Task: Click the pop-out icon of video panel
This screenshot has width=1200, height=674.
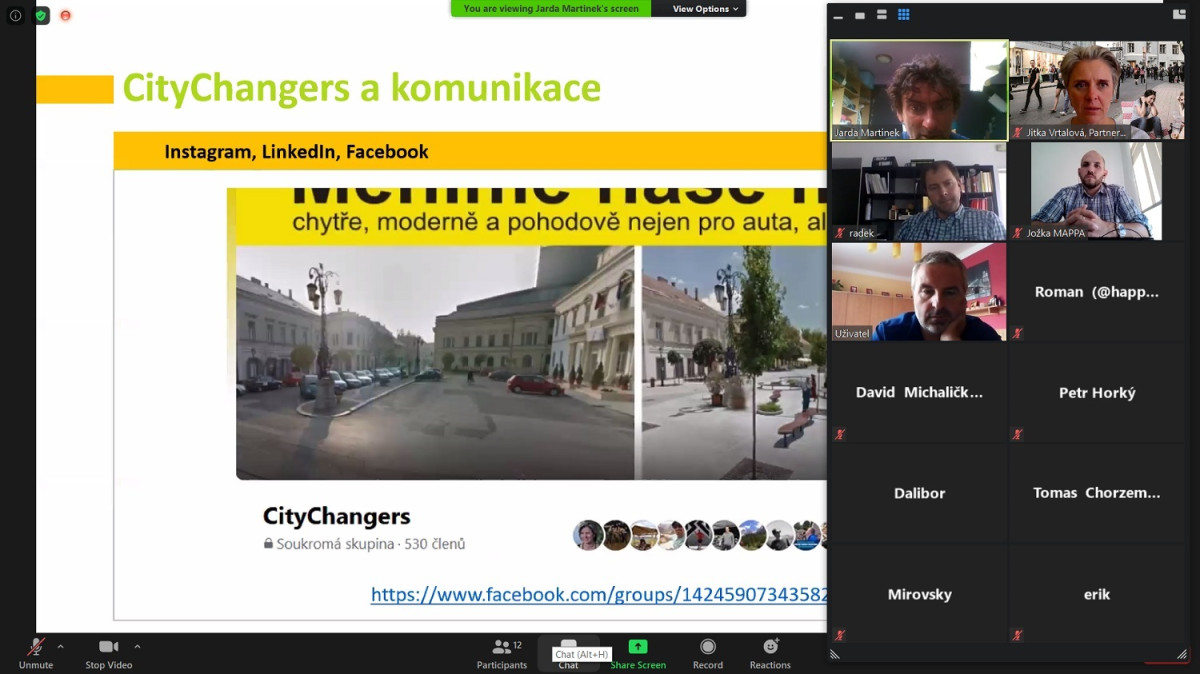Action: tap(1179, 15)
